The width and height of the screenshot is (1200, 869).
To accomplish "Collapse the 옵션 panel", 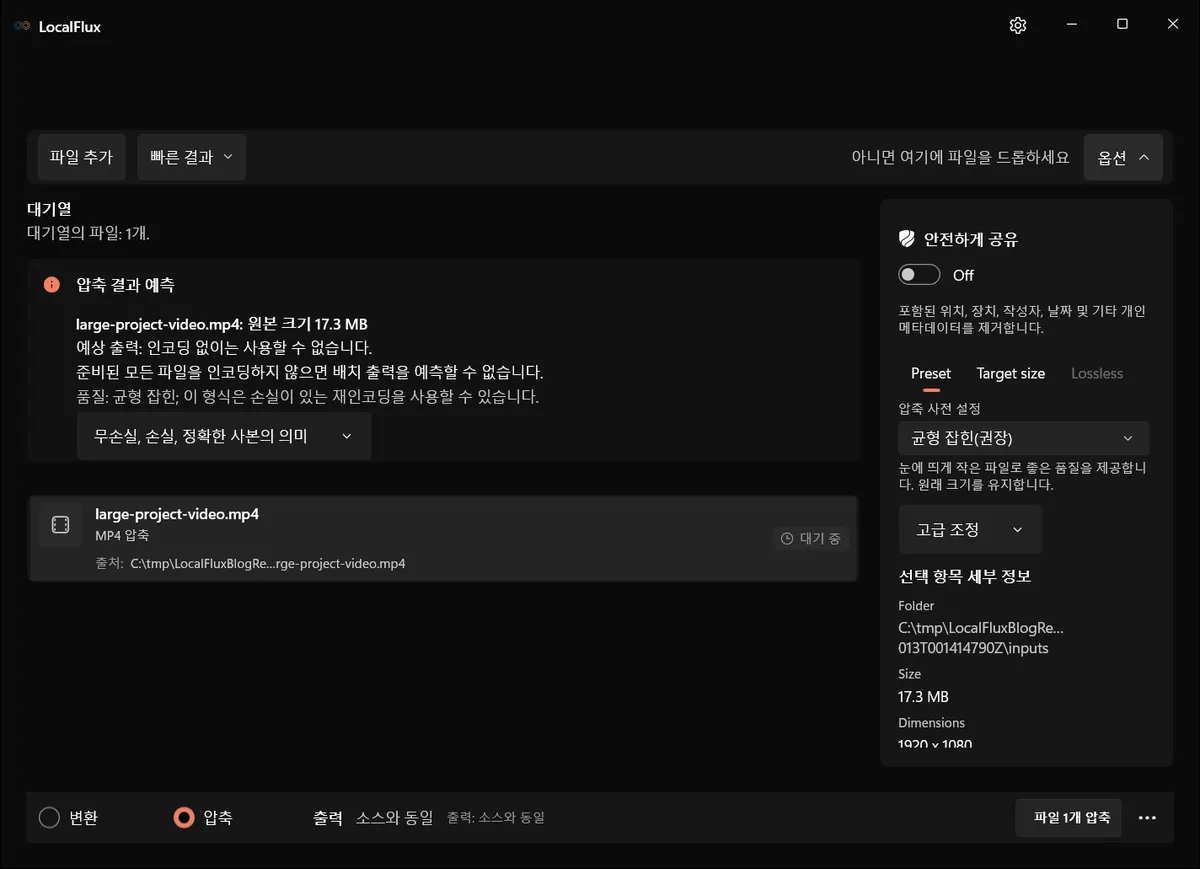I will tap(1123, 157).
